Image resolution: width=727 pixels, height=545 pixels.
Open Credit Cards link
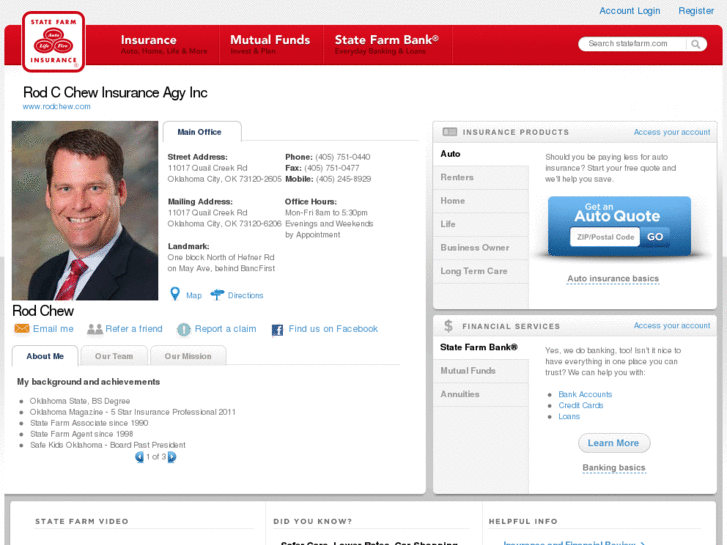click(x=580, y=405)
